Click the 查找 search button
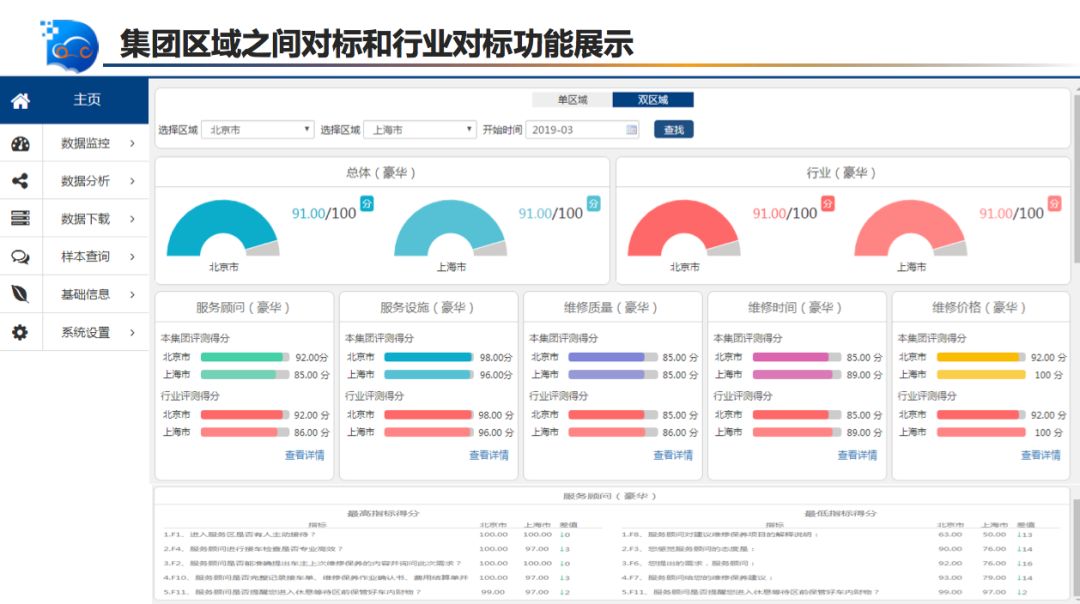 point(673,130)
